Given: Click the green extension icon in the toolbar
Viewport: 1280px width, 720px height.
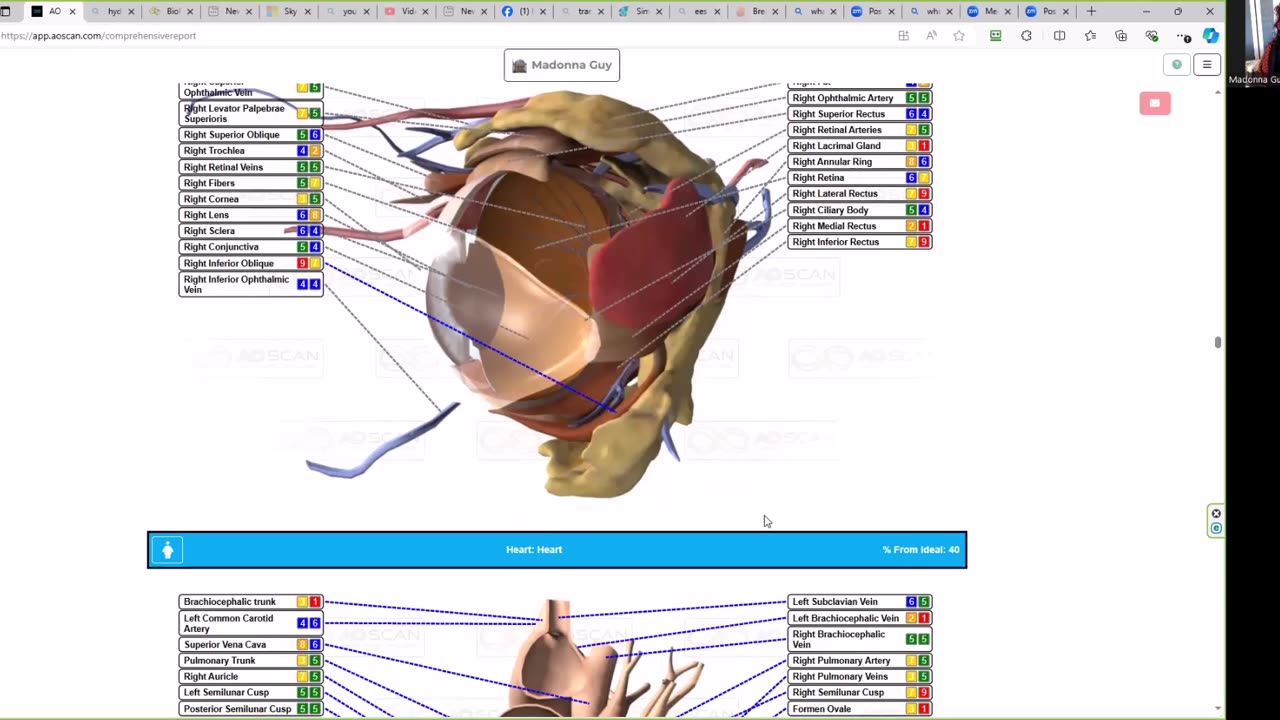Looking at the screenshot, I should click(x=995, y=36).
